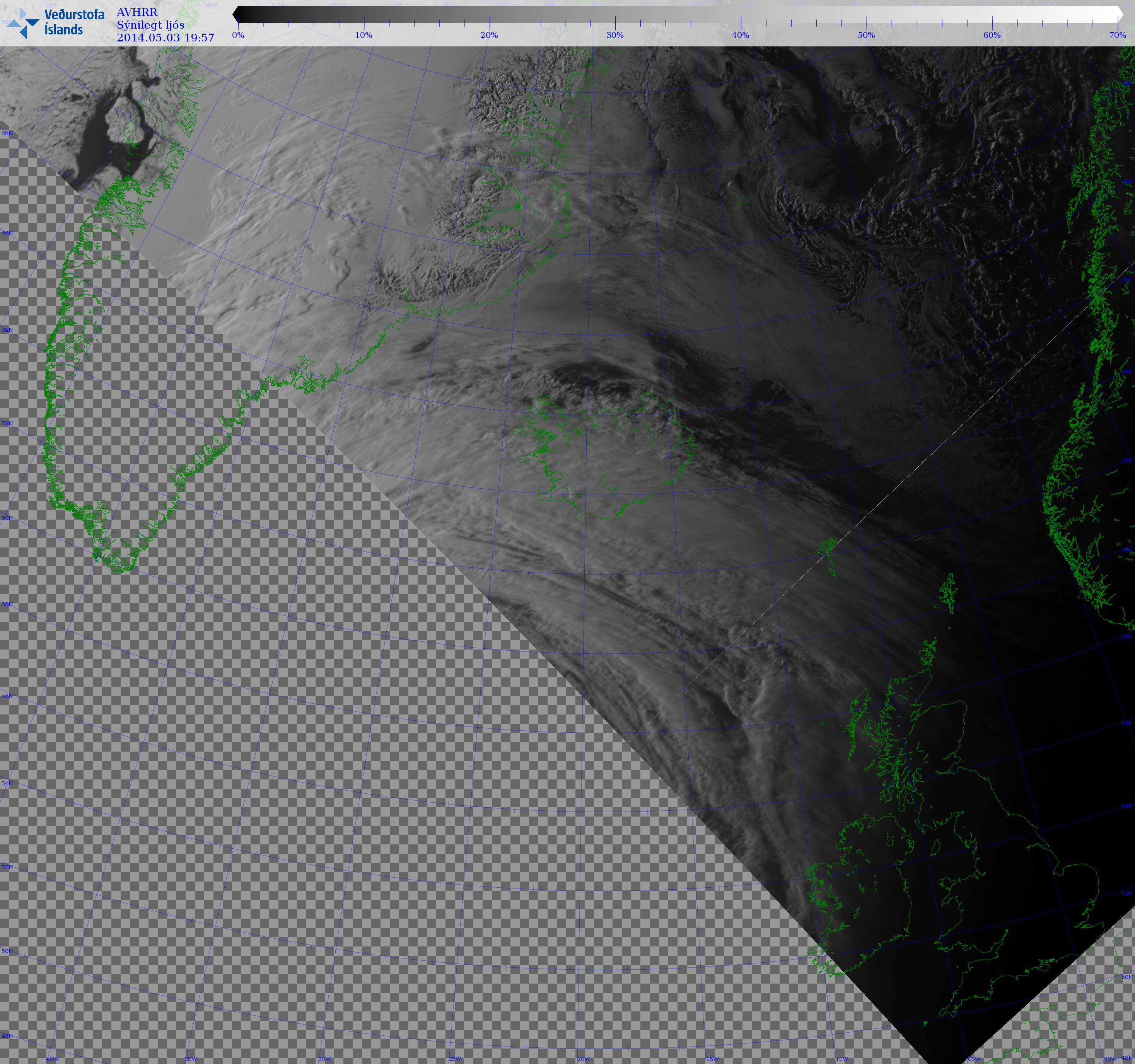Click the 30% label on the color scale

(x=615, y=36)
